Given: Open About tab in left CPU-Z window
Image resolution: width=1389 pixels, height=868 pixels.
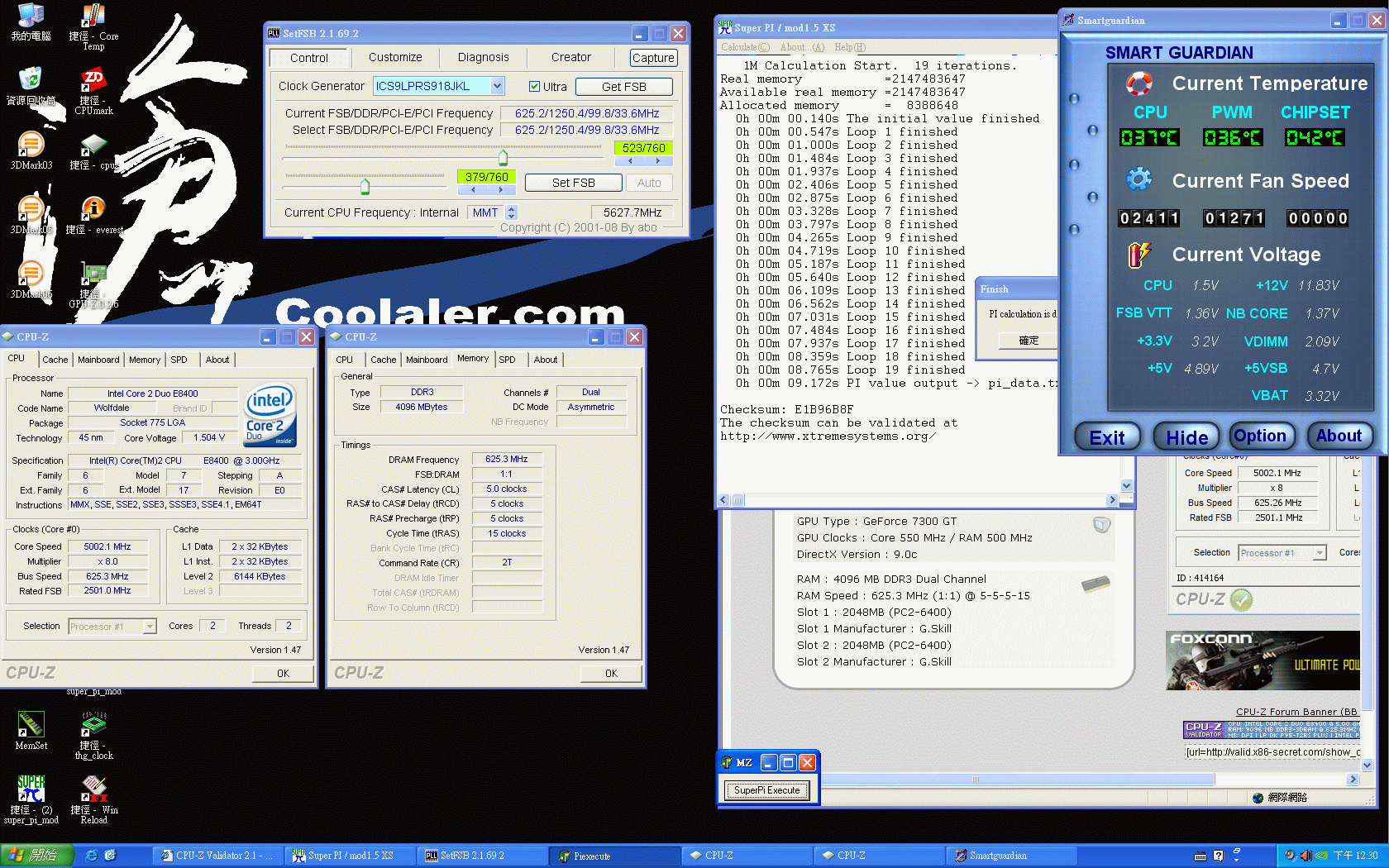Looking at the screenshot, I should click(x=217, y=360).
